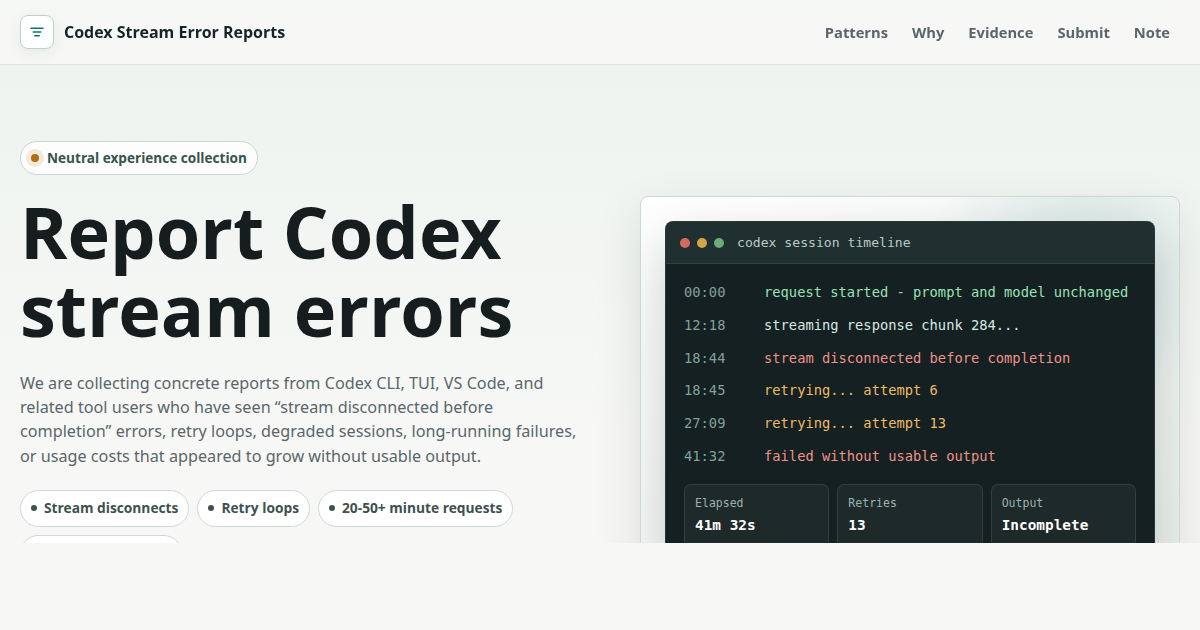Select the 20-50+ minute requests tag
This screenshot has height=630, width=1200.
pos(415,508)
